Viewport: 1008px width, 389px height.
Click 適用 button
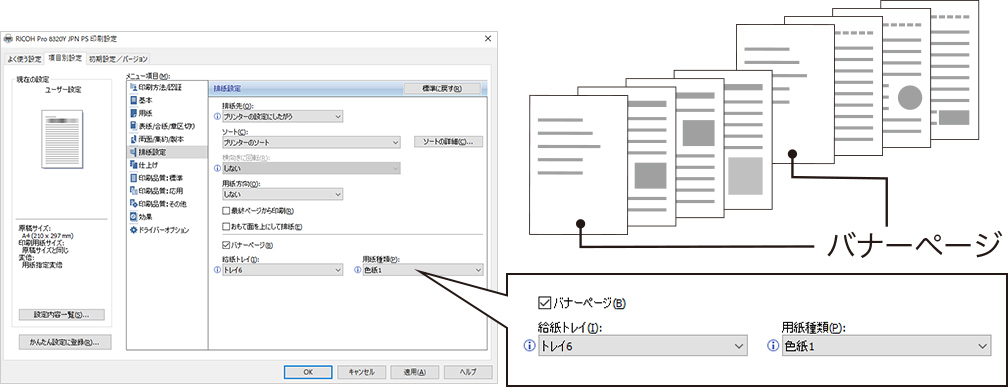pyautogui.click(x=414, y=372)
